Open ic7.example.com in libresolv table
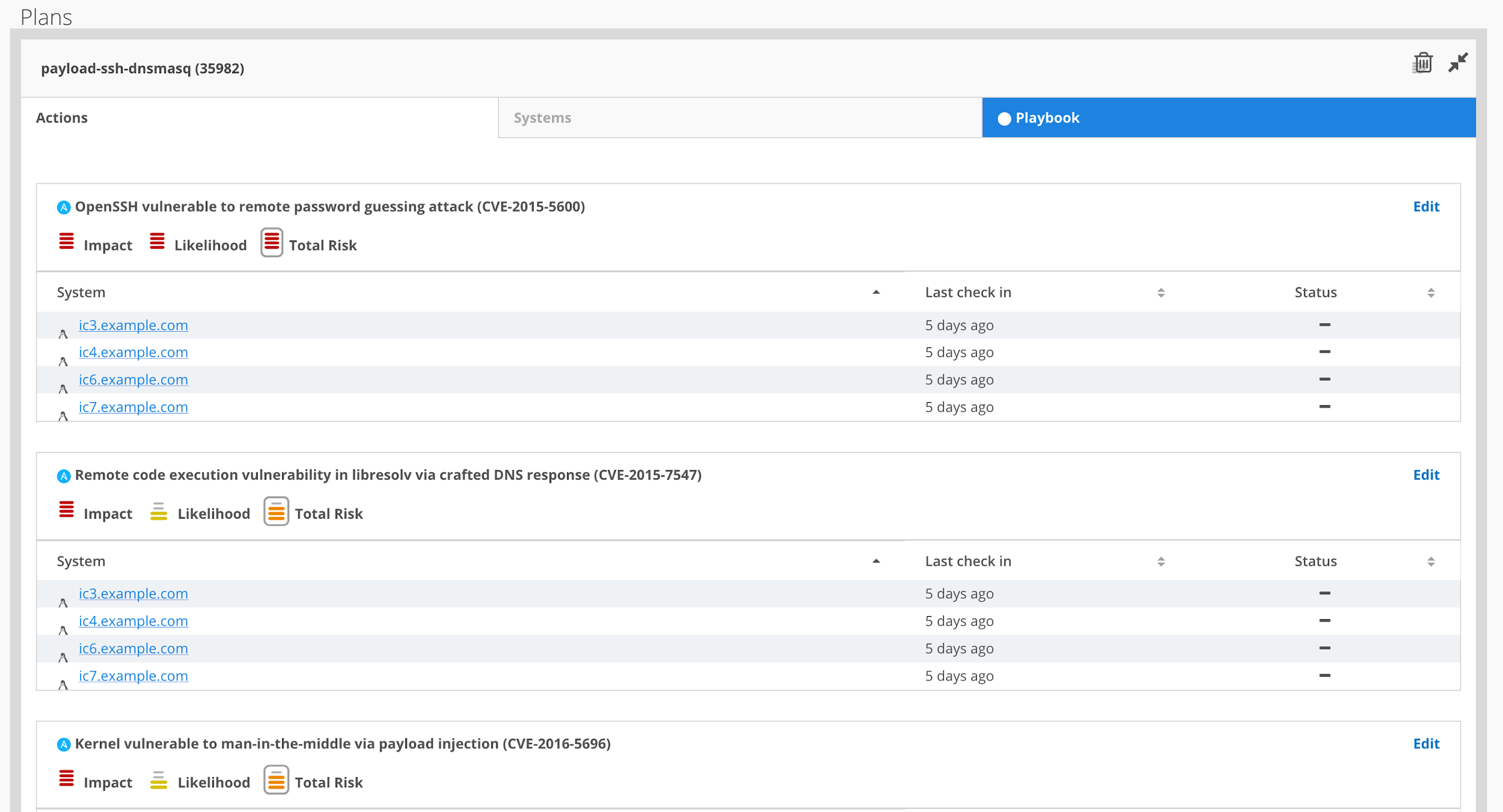Viewport: 1503px width, 812px height. tap(133, 676)
